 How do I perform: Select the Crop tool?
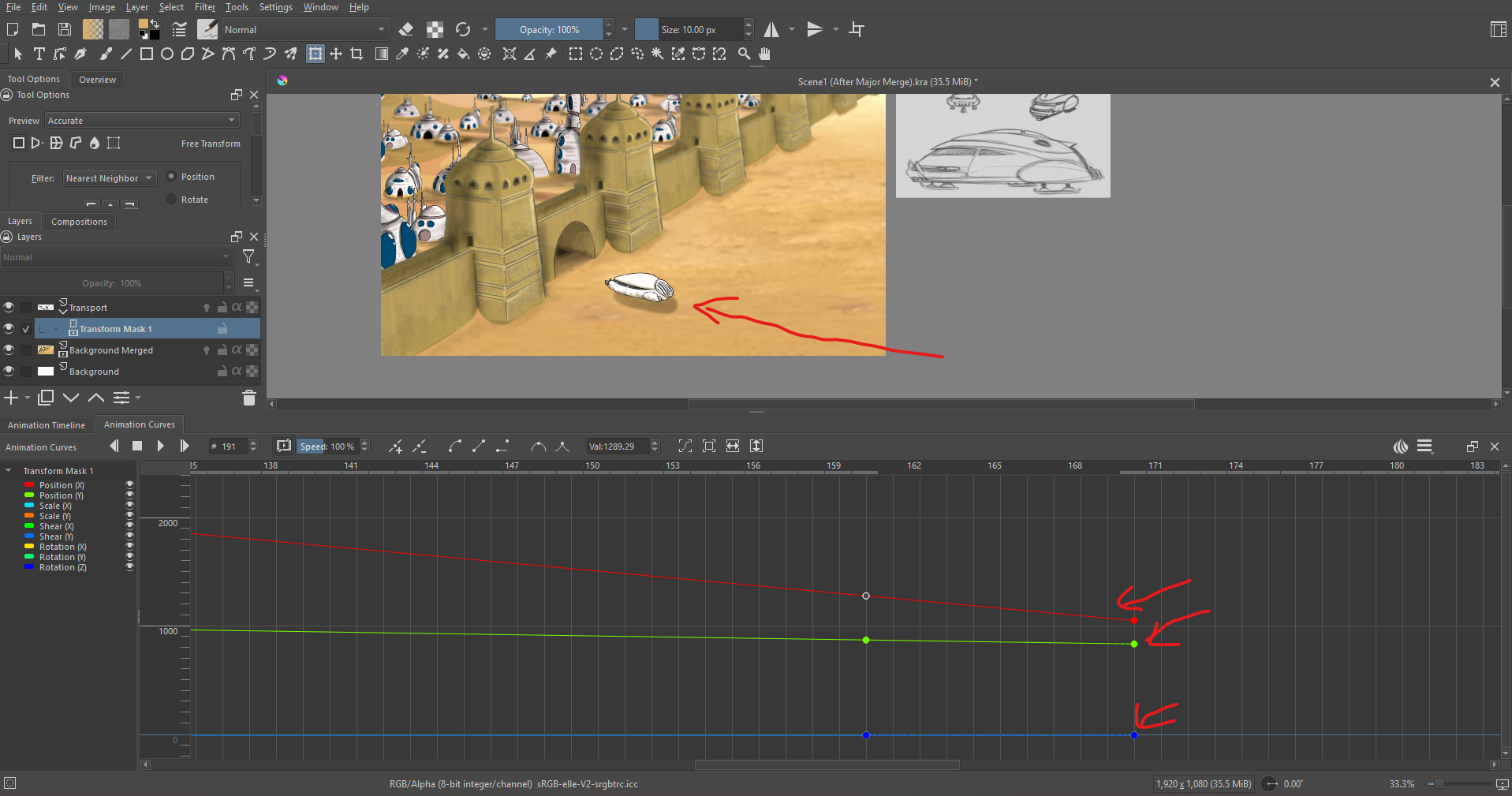tap(357, 54)
